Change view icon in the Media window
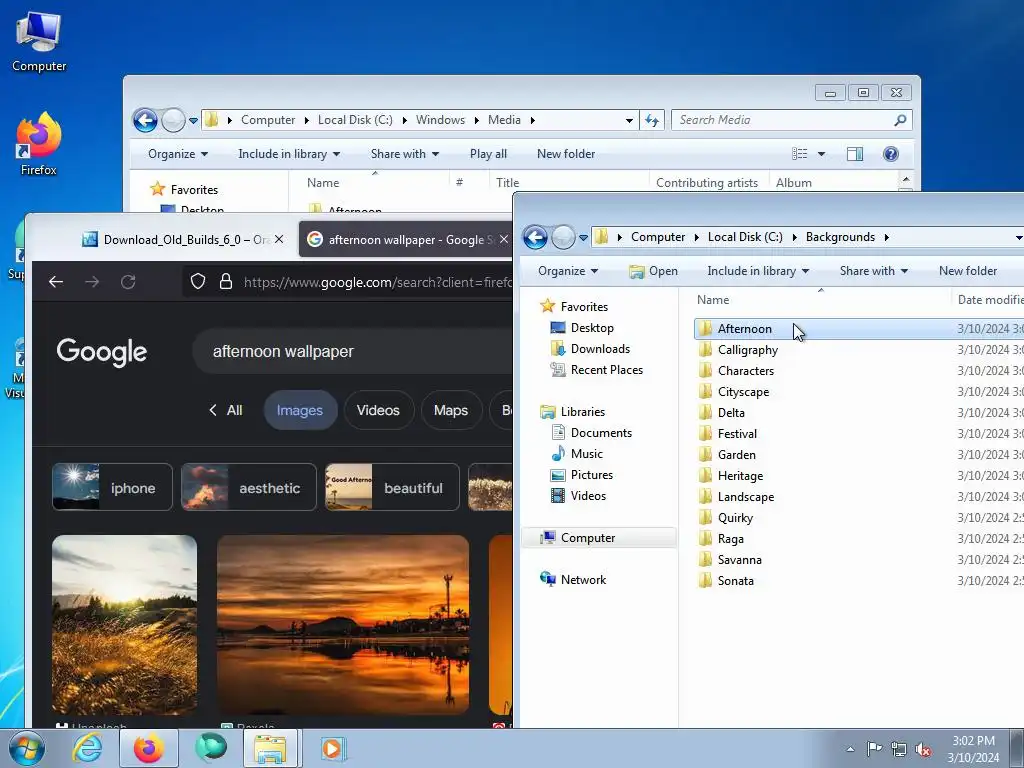The image size is (1024, 768). pos(799,154)
